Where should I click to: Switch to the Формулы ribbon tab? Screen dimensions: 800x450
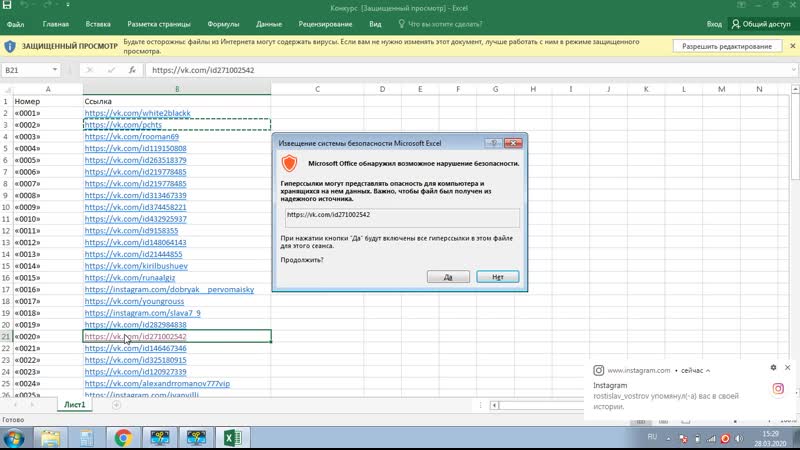[222, 23]
